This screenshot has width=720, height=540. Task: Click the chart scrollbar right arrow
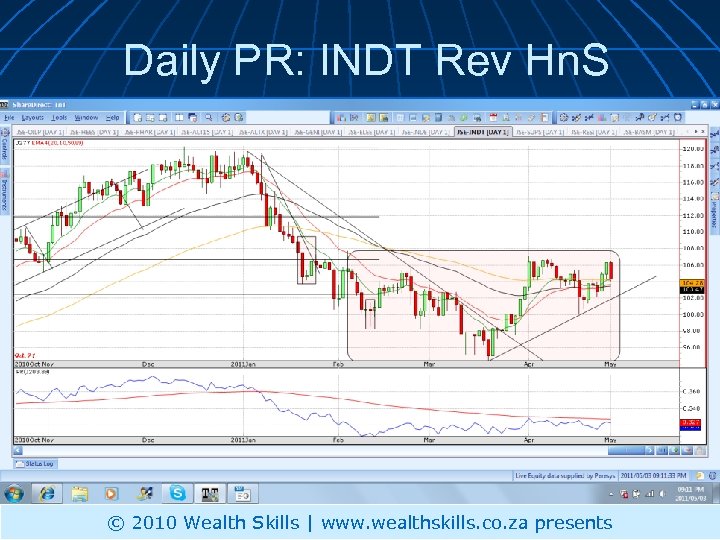(x=649, y=451)
